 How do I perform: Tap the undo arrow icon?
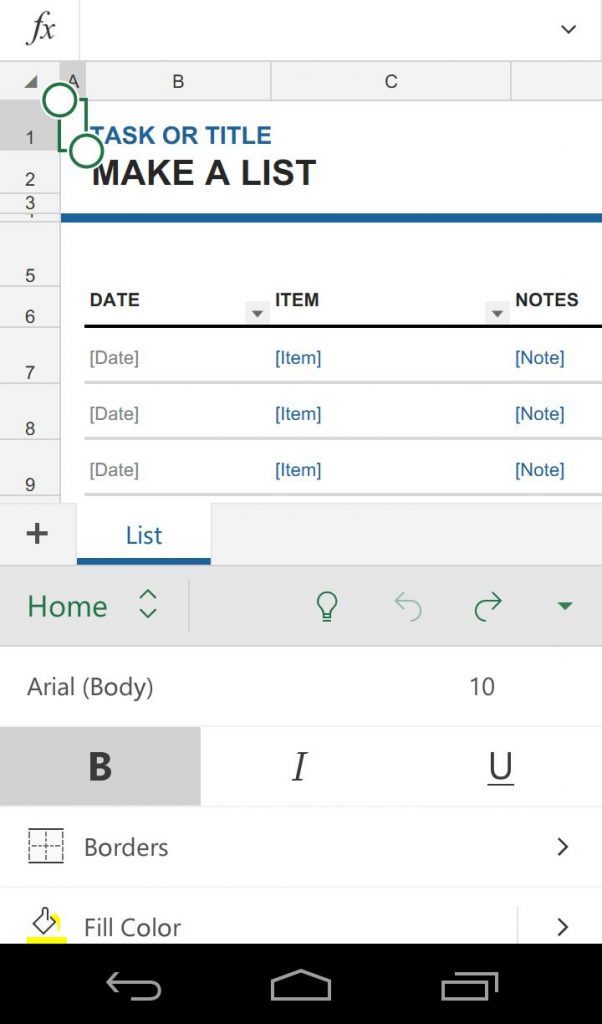coord(409,606)
